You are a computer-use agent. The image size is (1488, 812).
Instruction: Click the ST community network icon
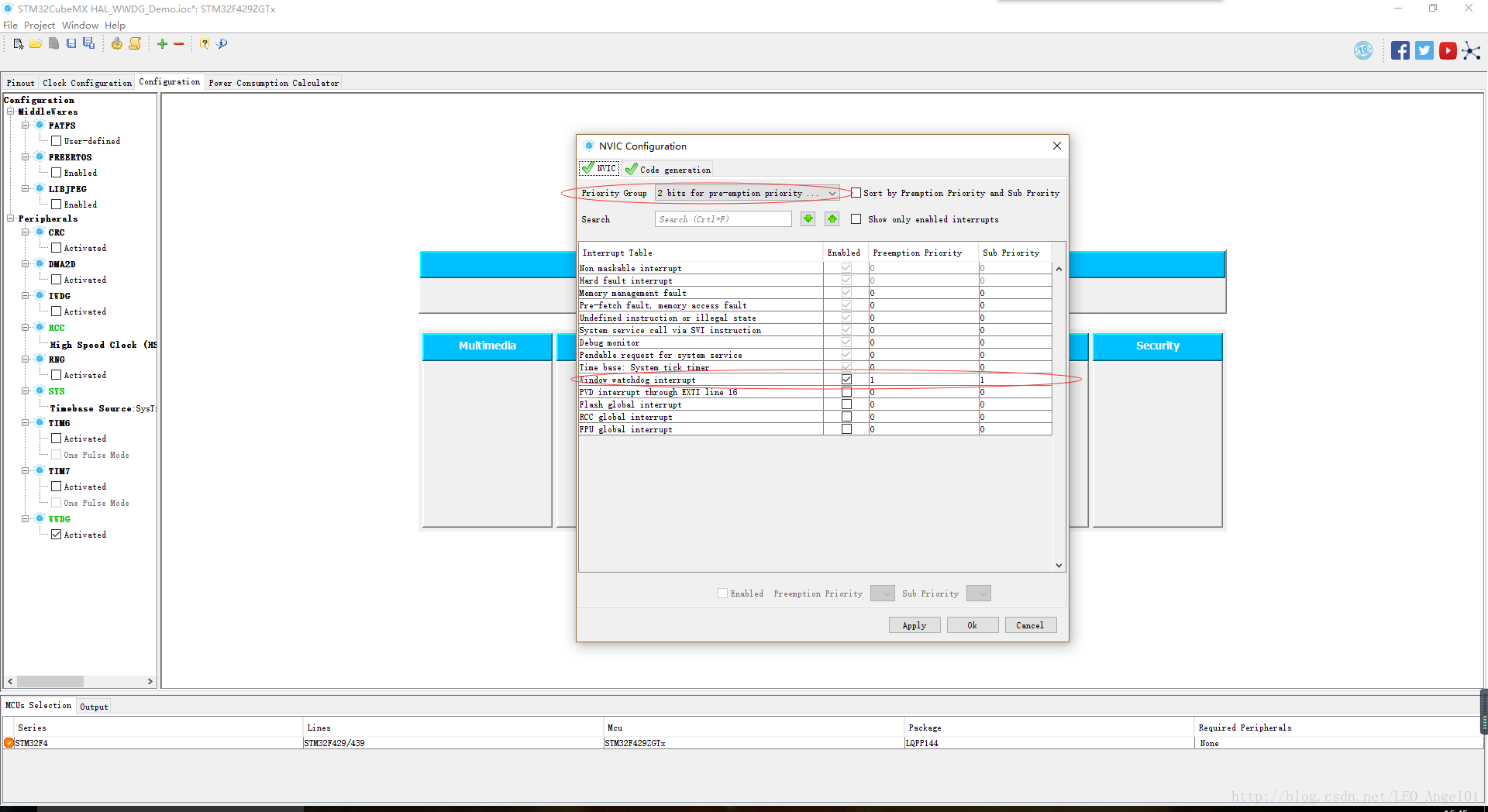(x=1471, y=51)
